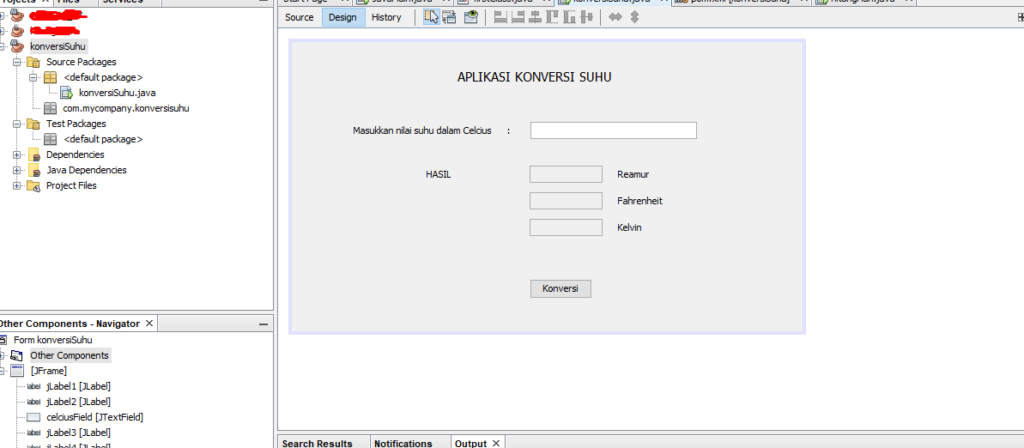Screen dimensions: 1024x448
Task: Open the Search Results tab
Action: (317, 442)
